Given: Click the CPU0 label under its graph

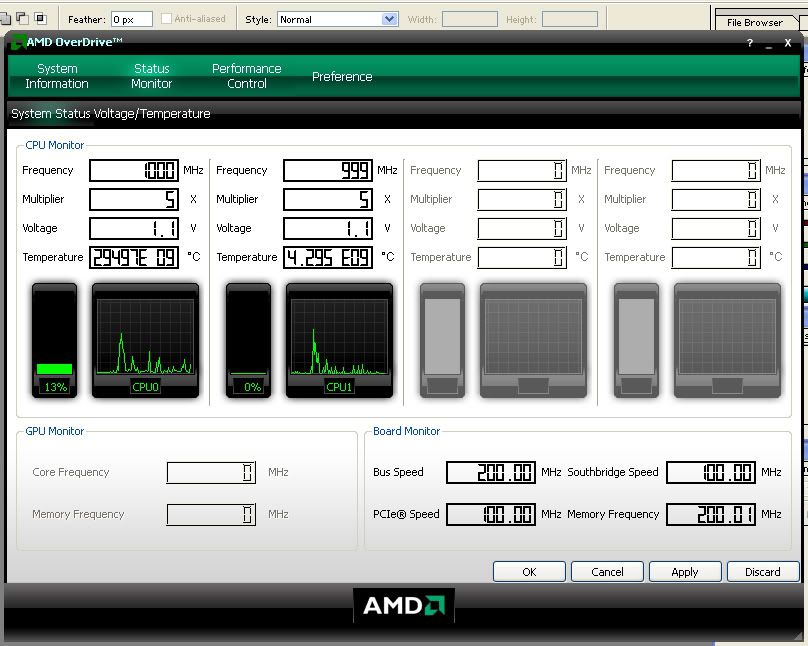Looking at the screenshot, I should pos(145,387).
